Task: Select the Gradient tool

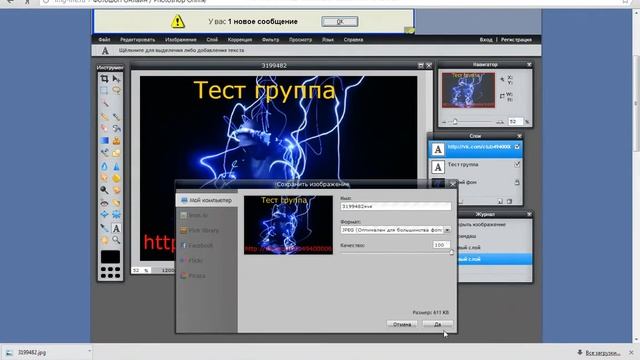Action: 104,141
